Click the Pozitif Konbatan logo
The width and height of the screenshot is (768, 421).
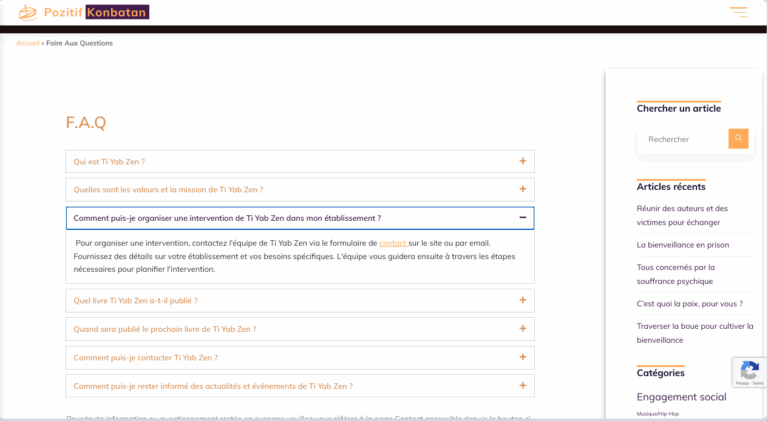pyautogui.click(x=84, y=12)
